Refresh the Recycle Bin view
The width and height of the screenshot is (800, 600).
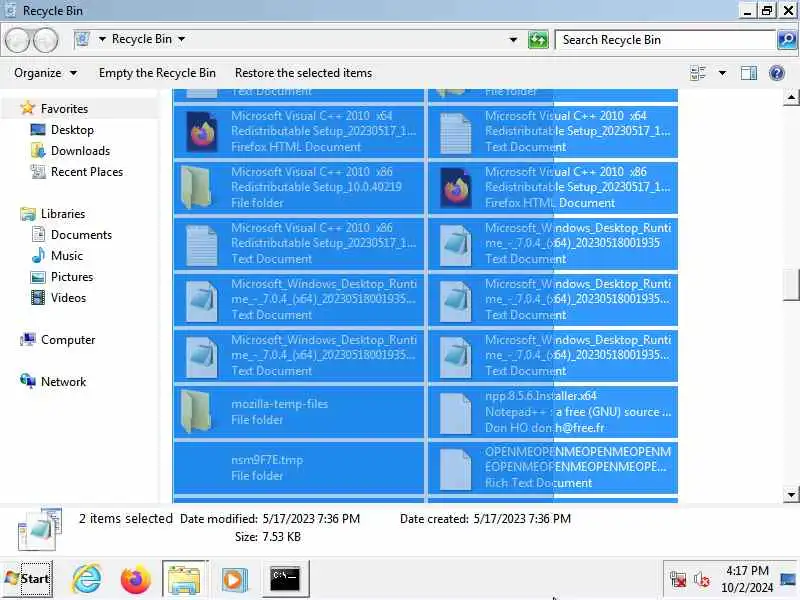pyautogui.click(x=538, y=39)
